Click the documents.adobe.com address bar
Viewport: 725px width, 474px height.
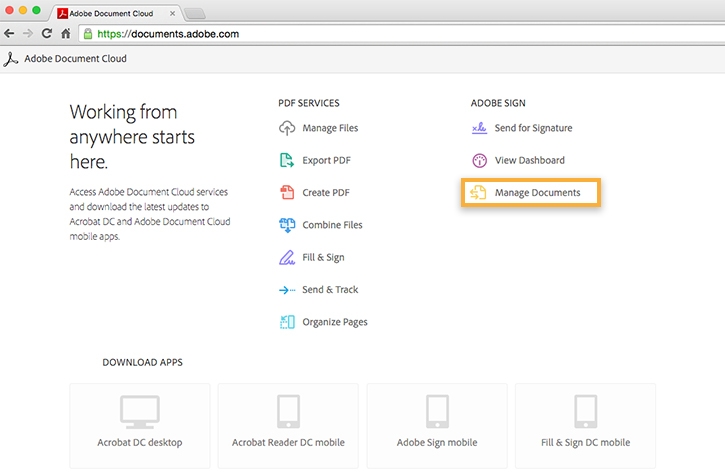[x=400, y=33]
